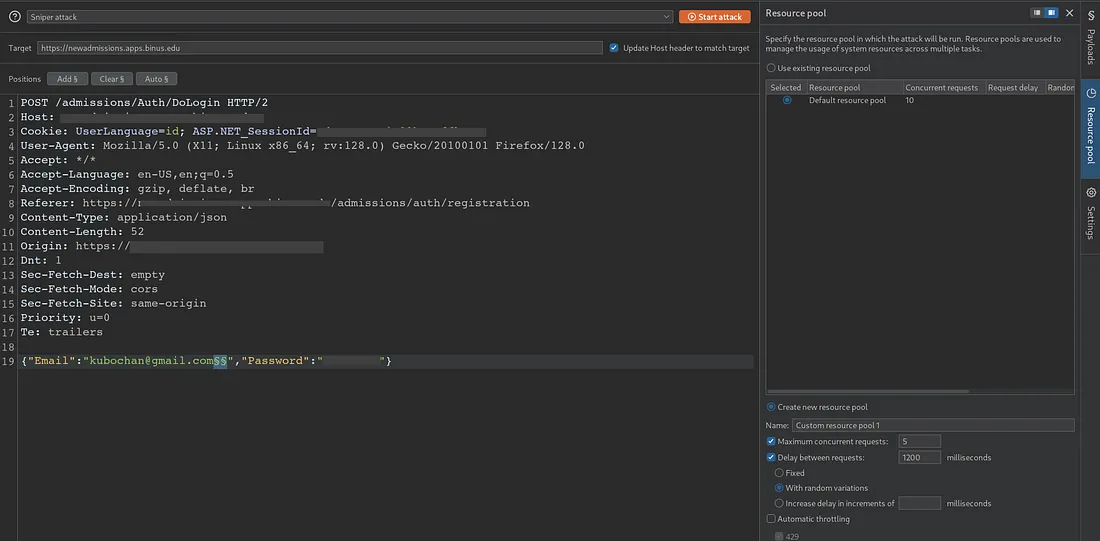Select the Resource pool side tab
Viewport: 1100px width, 541px height.
click(x=1090, y=128)
